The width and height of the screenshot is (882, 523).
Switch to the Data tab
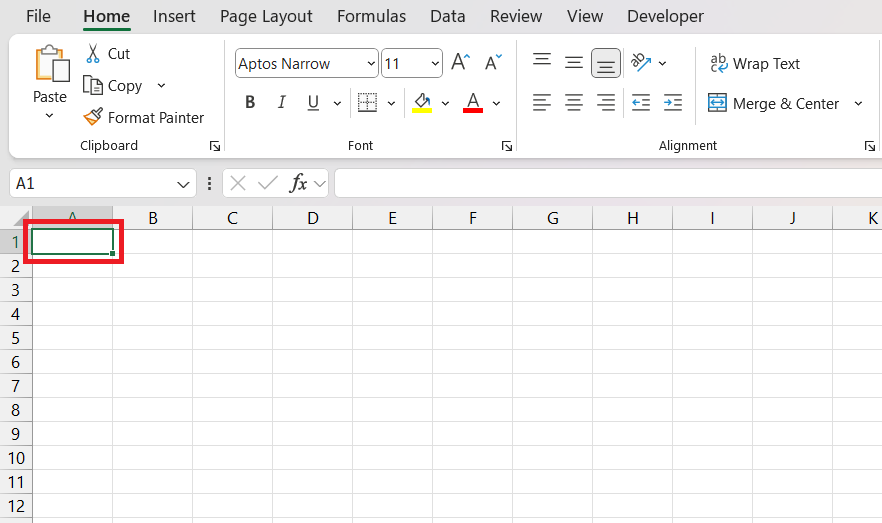point(448,16)
